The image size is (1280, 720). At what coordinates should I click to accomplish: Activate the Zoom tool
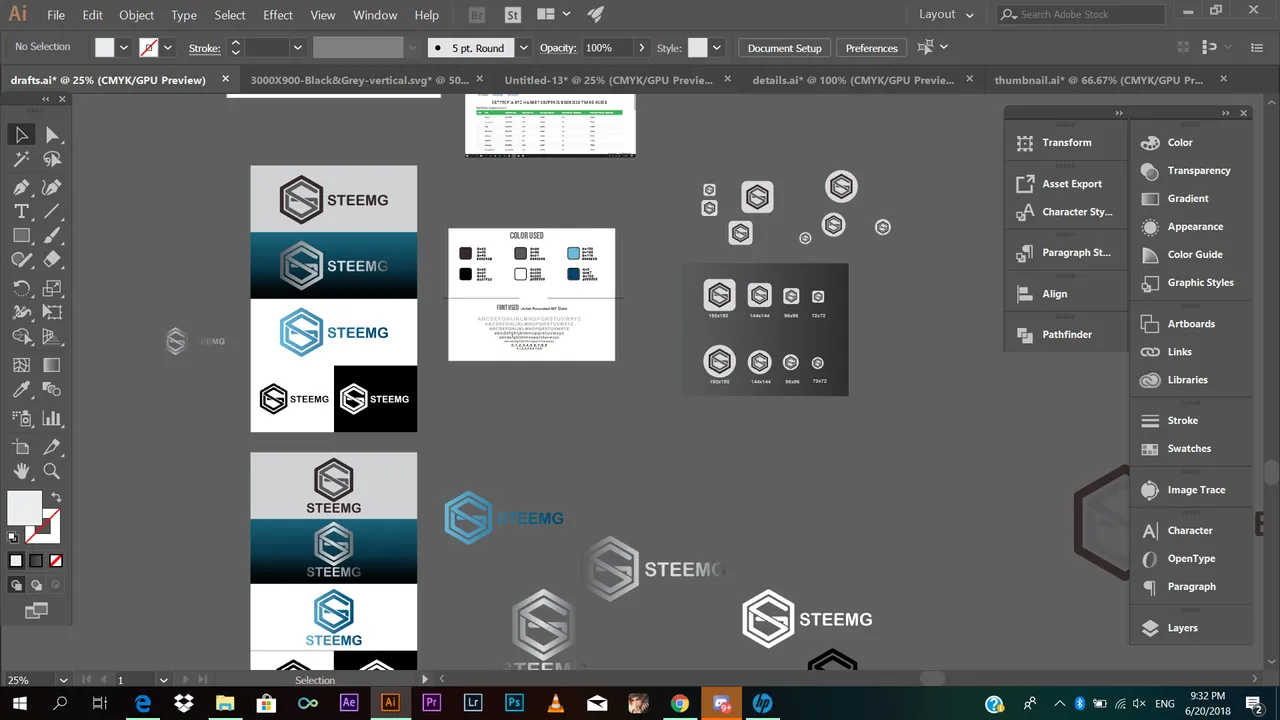coord(52,471)
